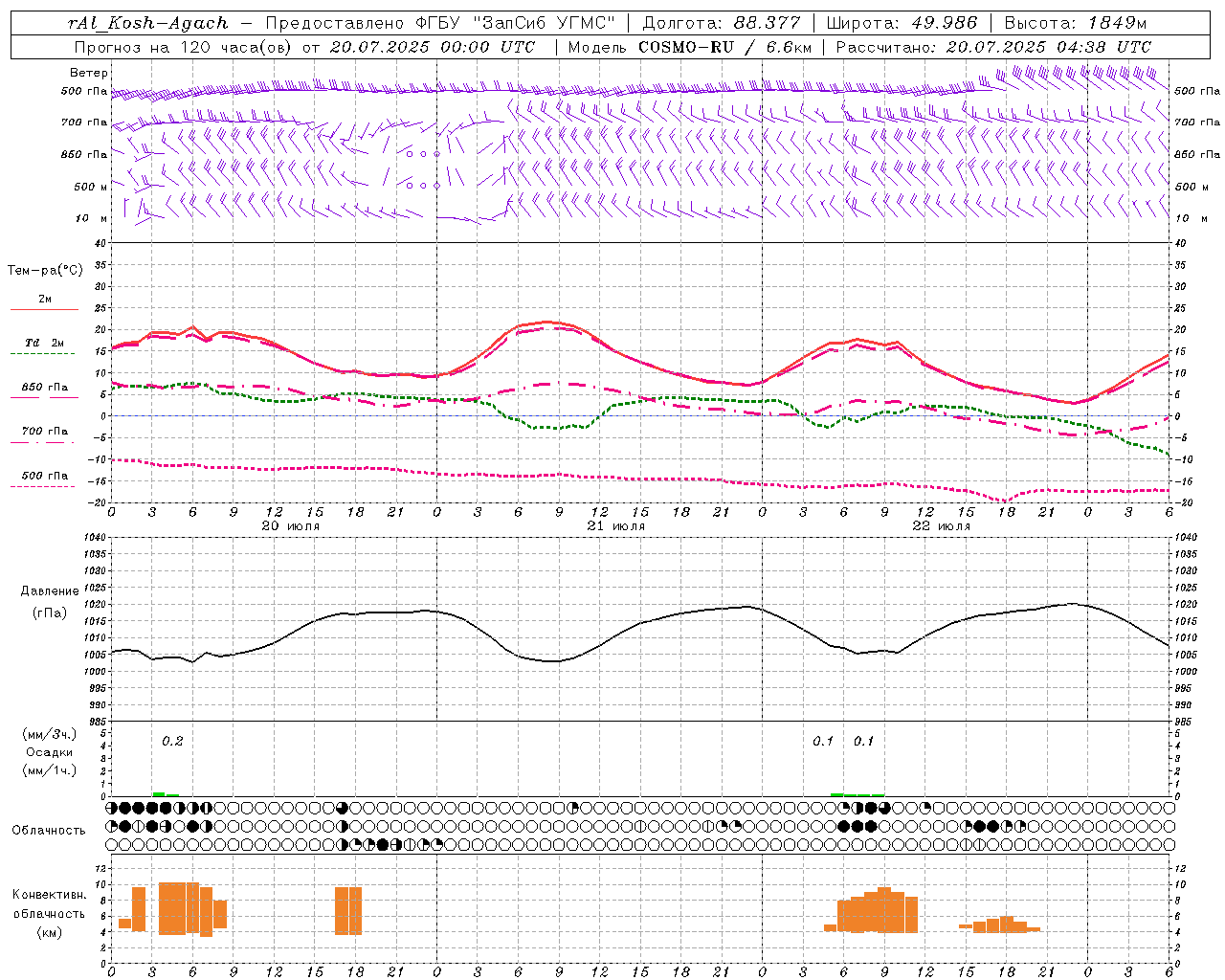Click the Ветер section label
This screenshot has height=980, width=1225.
89,73
